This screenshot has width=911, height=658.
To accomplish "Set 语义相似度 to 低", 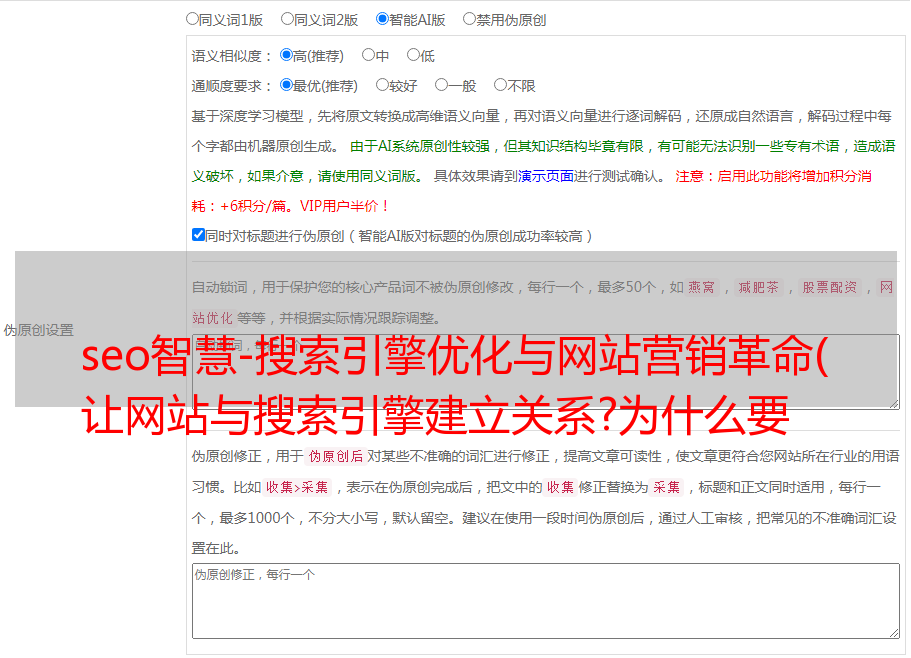I will [413, 55].
